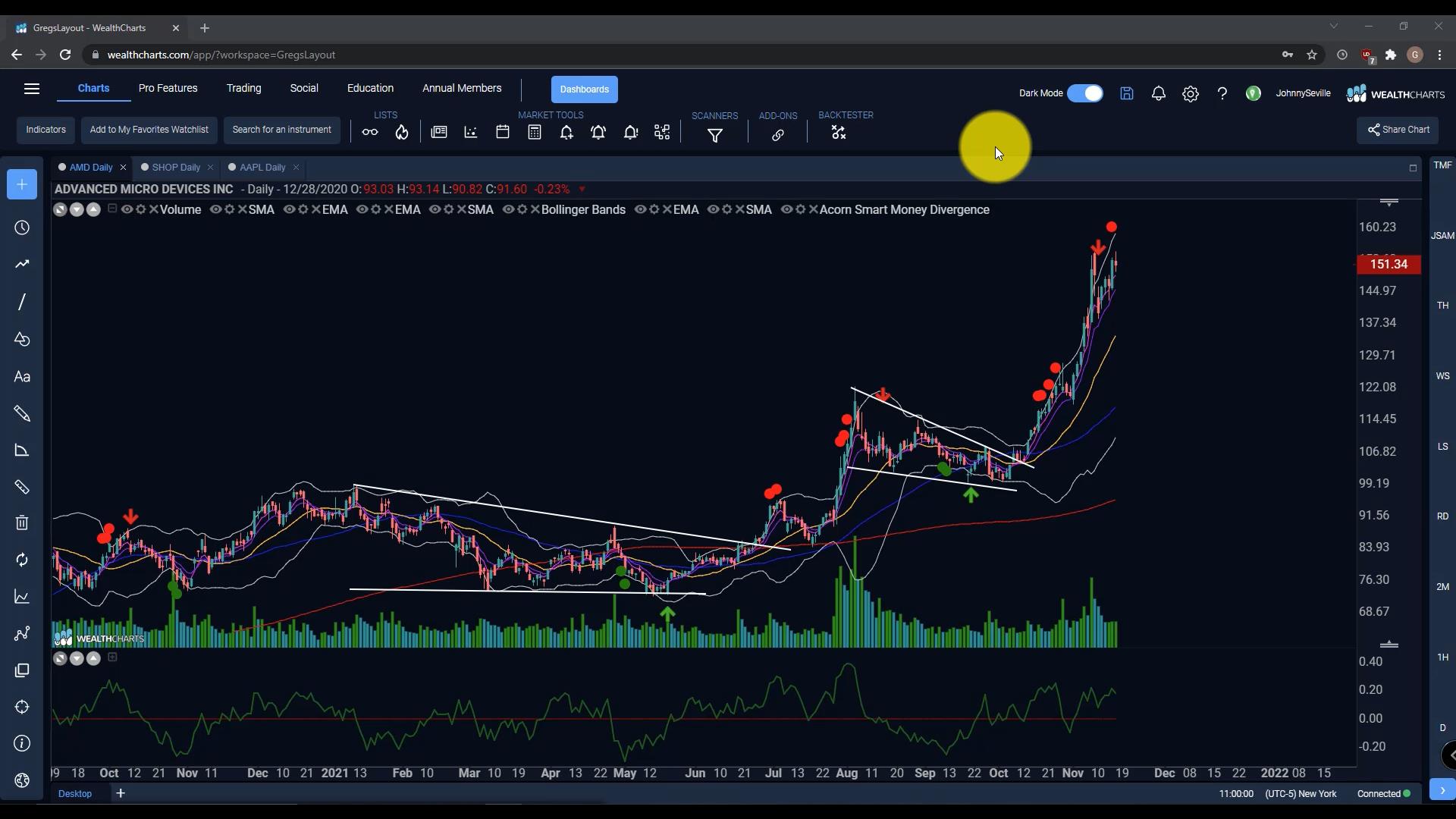Toggle visibility of Acorn Smart Money Divergence
This screenshot has height=819, width=1456.
click(787, 209)
